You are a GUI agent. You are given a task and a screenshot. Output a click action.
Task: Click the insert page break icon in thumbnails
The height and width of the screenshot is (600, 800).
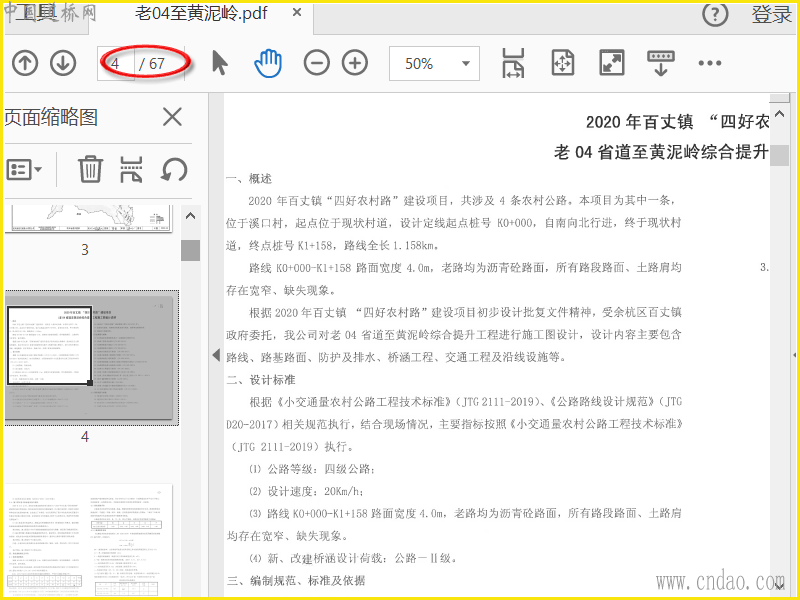point(131,169)
